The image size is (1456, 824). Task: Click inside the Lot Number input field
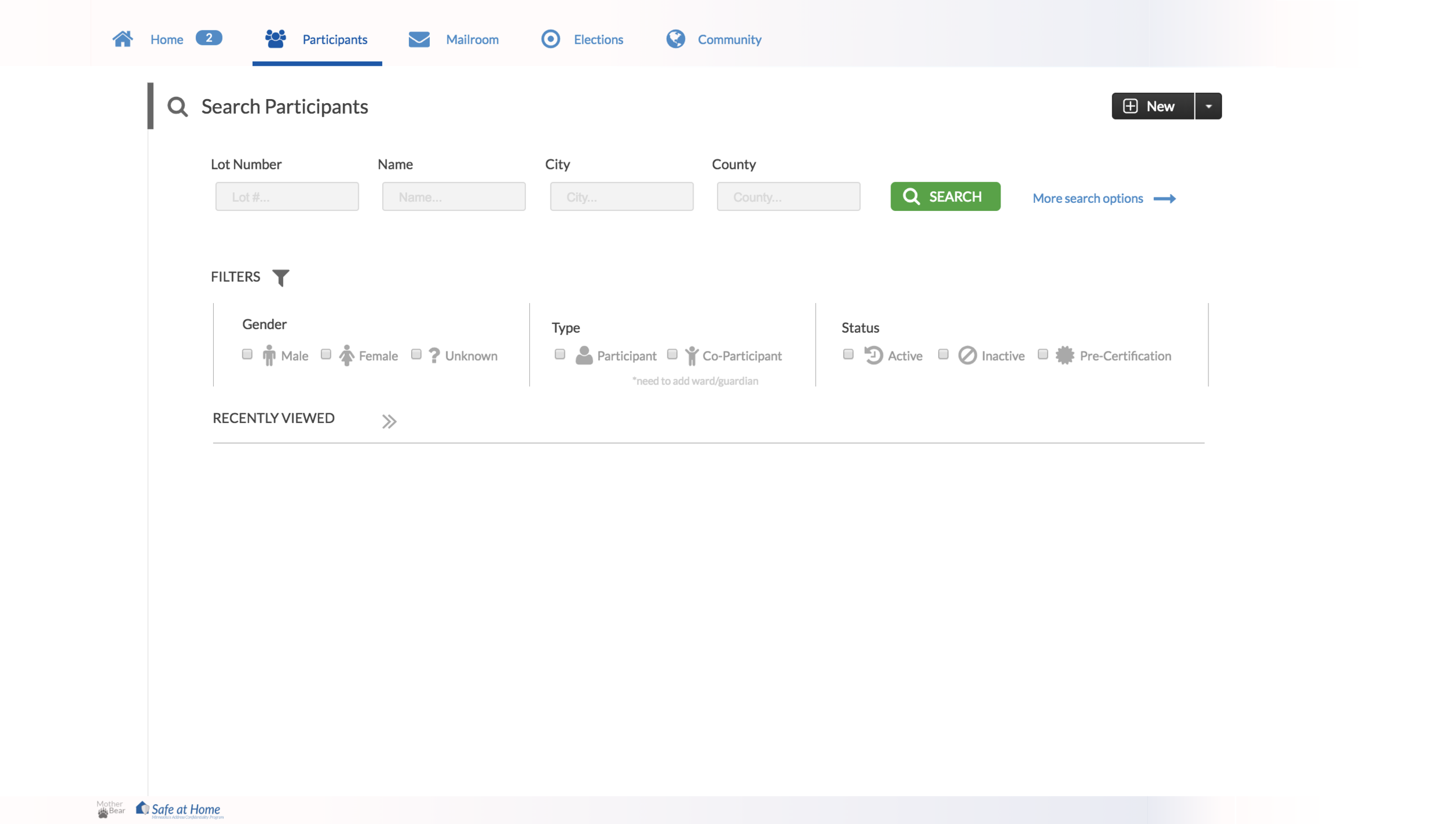point(287,196)
